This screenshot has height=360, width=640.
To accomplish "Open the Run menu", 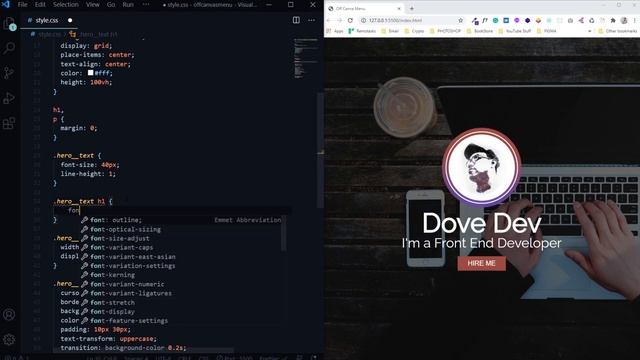I will [x=128, y=4].
